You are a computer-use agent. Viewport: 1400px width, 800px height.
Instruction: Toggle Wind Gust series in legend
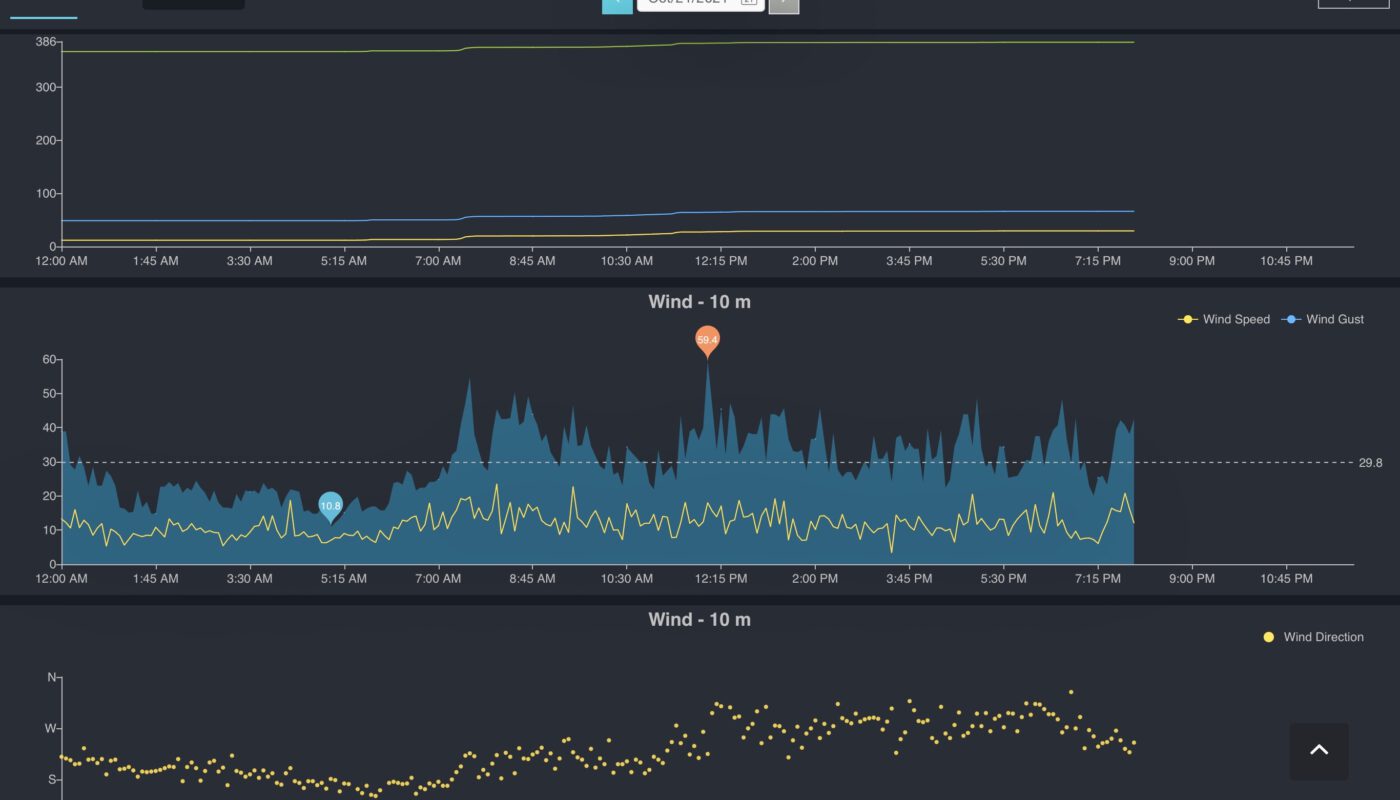tap(1322, 319)
